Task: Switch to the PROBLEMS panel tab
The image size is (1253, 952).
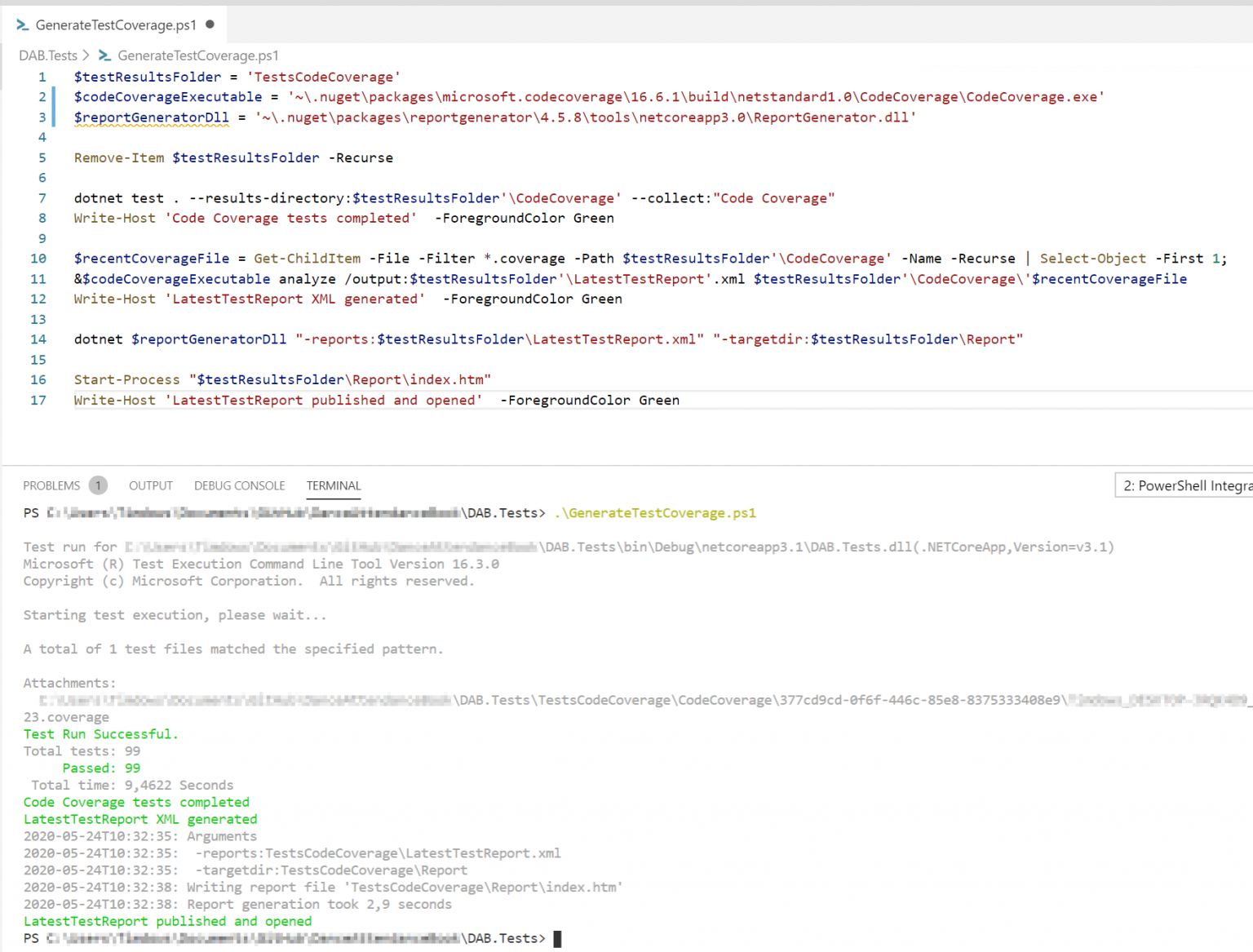Action: pos(51,485)
